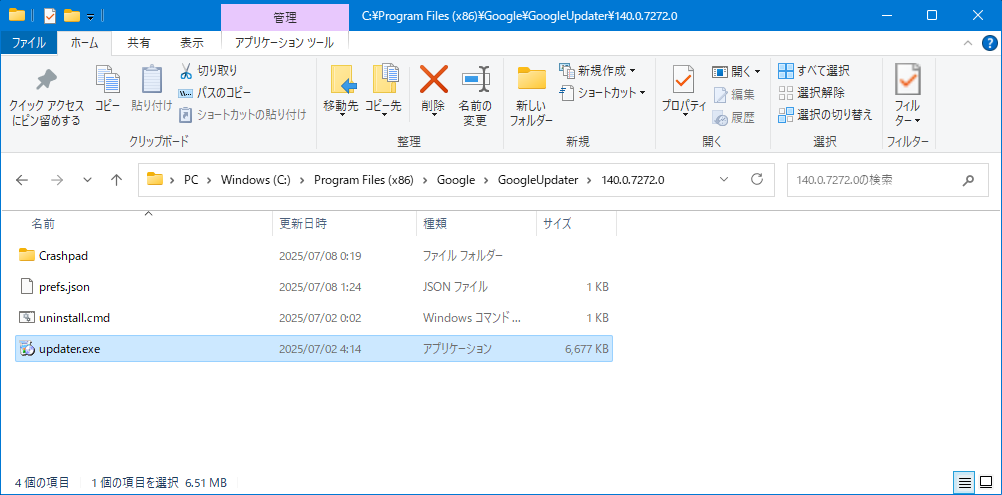Click the red 削除 (delete) X icon
Screen dimensions: 1002x495
coord(433,80)
